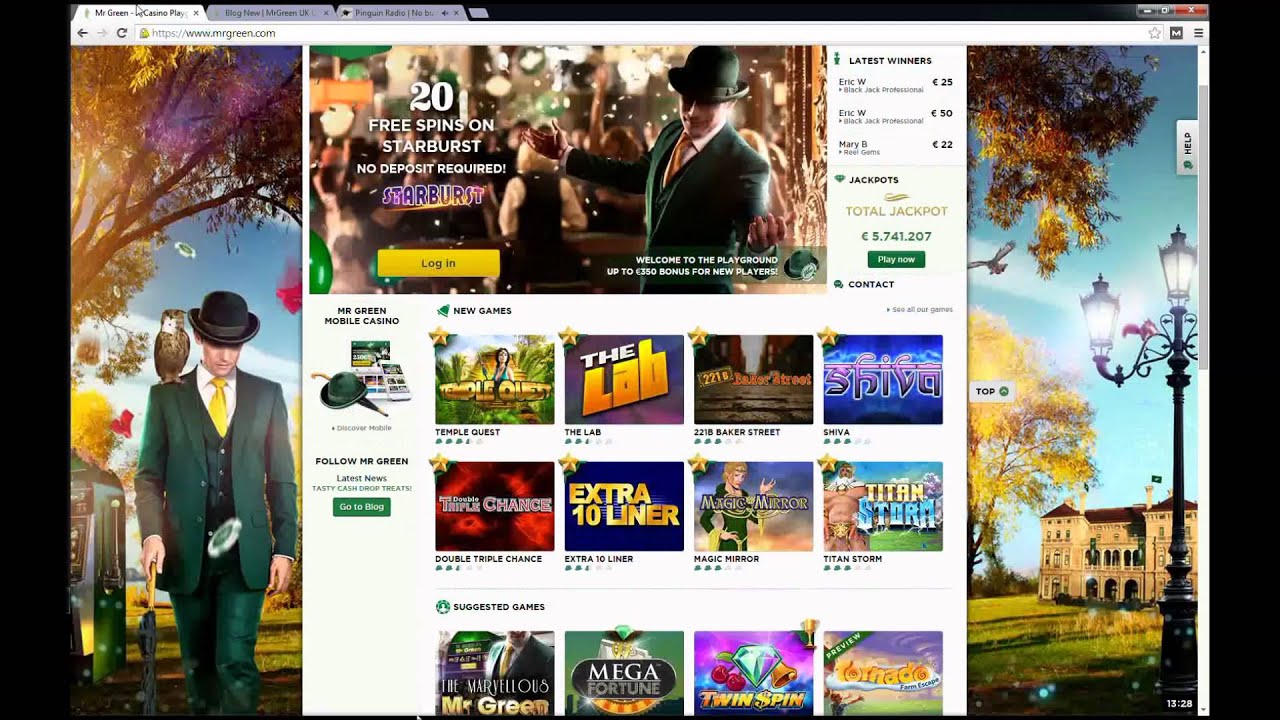Click the Go to Blog button

click(361, 507)
